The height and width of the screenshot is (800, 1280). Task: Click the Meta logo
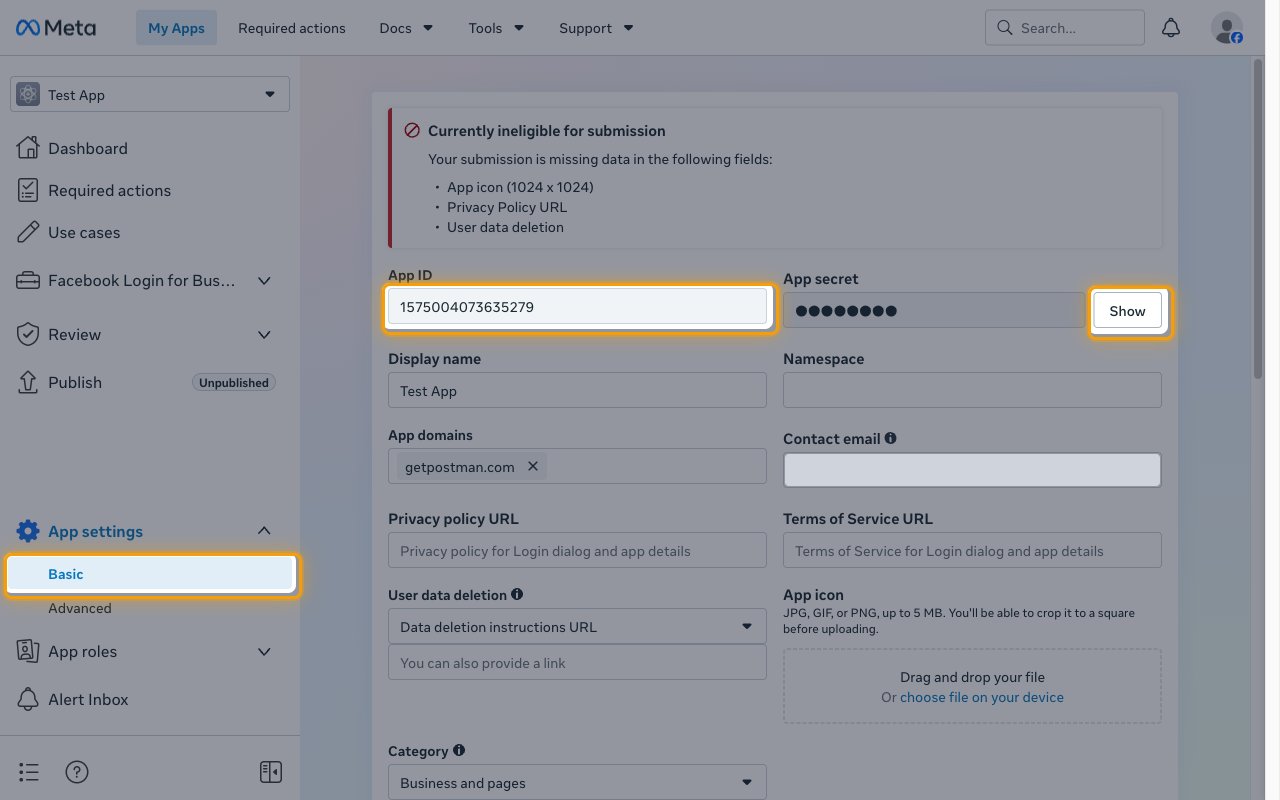[56, 28]
